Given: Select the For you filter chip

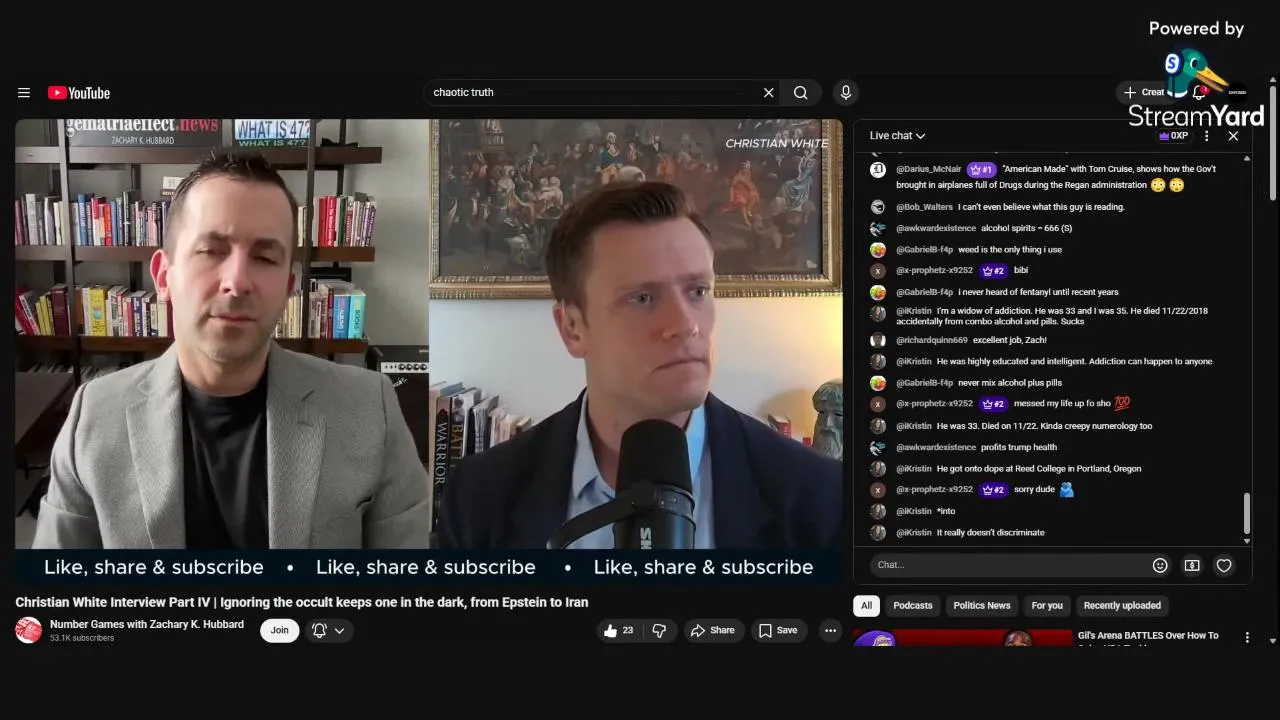Looking at the screenshot, I should (x=1047, y=605).
